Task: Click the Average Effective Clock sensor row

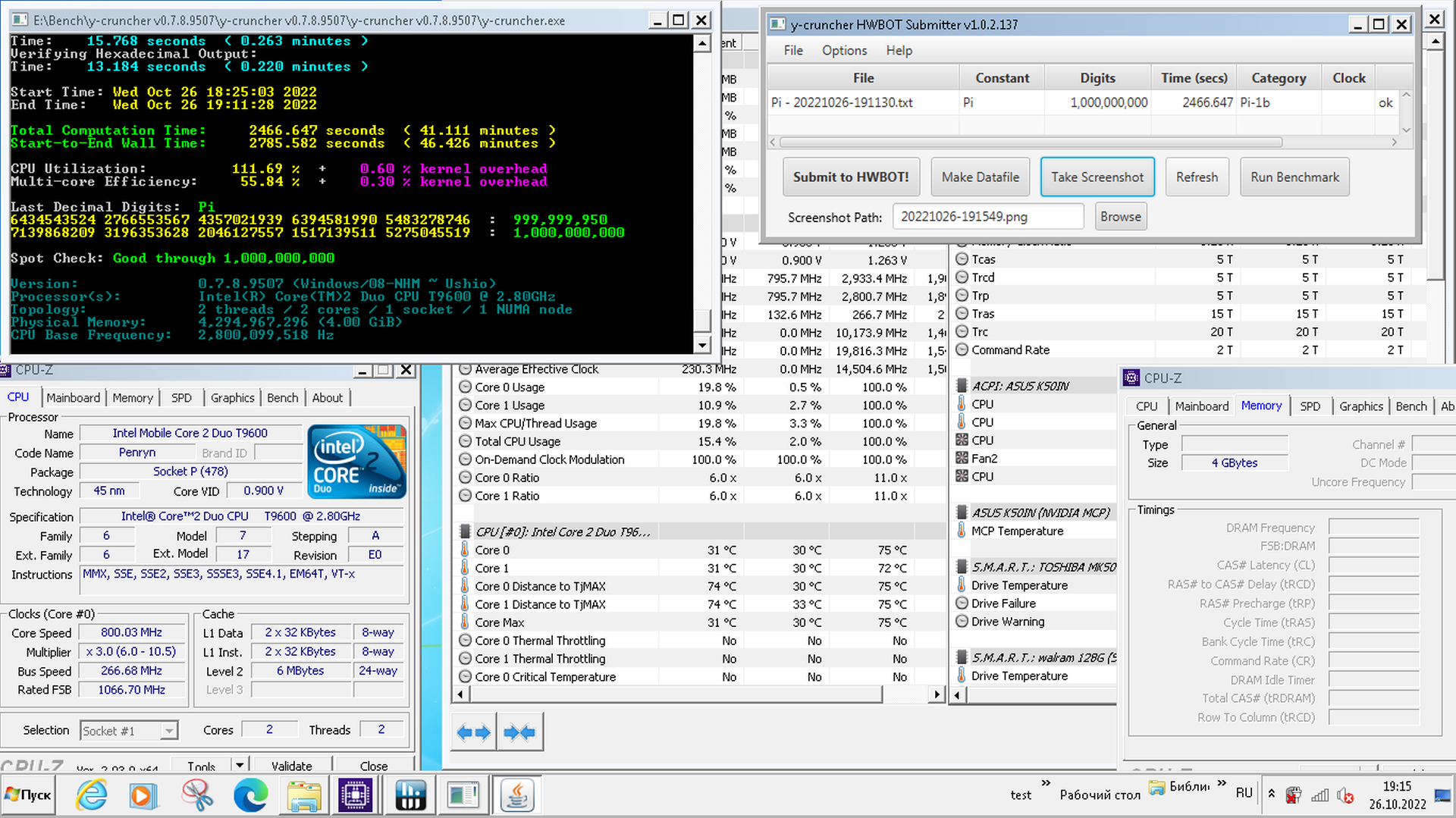Action: (701, 369)
